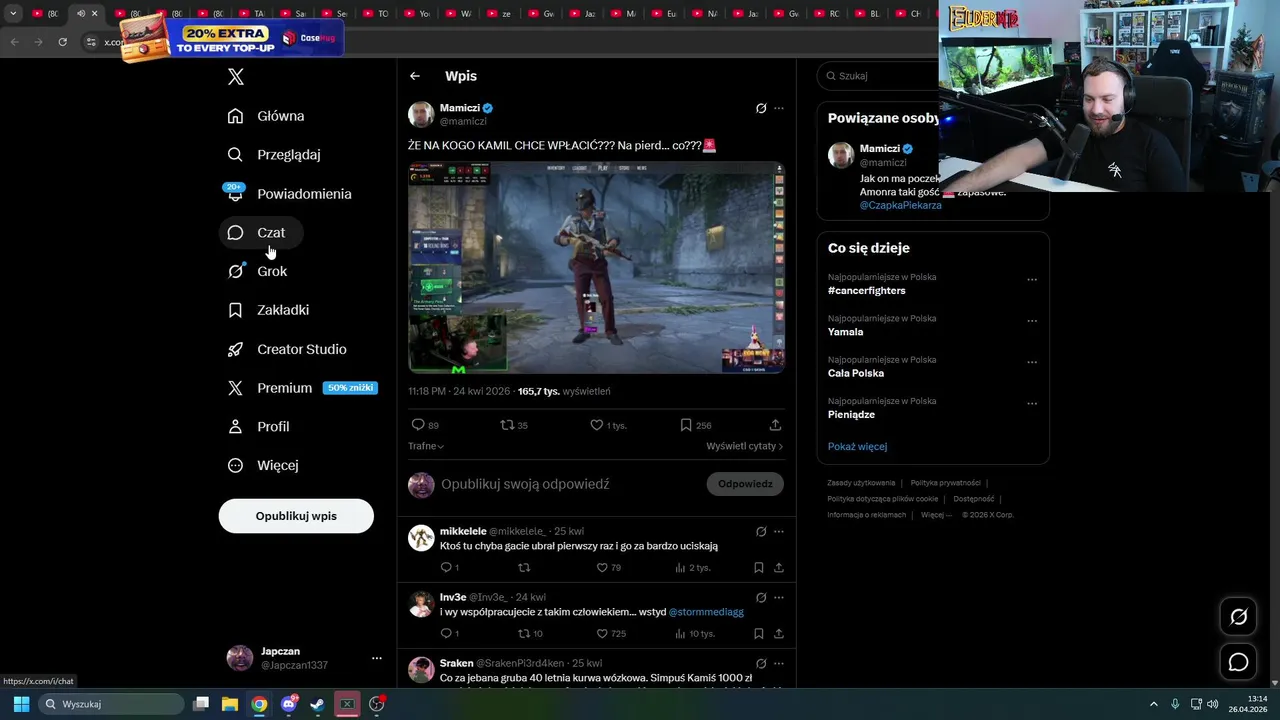Click Grok icon on Inv3e reply
Image resolution: width=1280 pixels, height=720 pixels.
pos(761,597)
